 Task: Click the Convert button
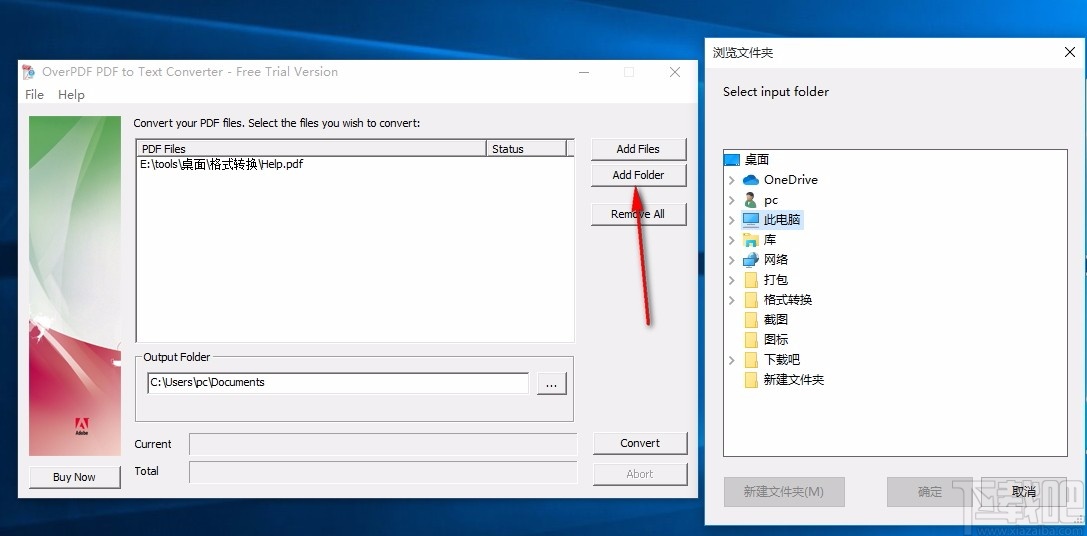[640, 443]
